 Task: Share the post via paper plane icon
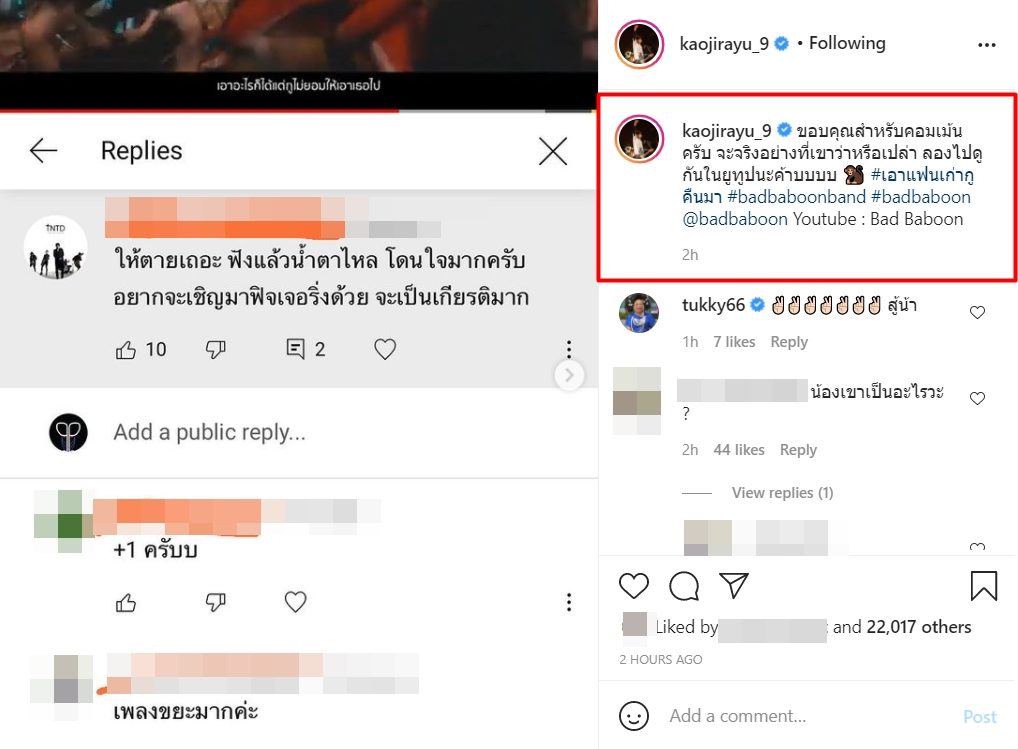click(x=734, y=585)
